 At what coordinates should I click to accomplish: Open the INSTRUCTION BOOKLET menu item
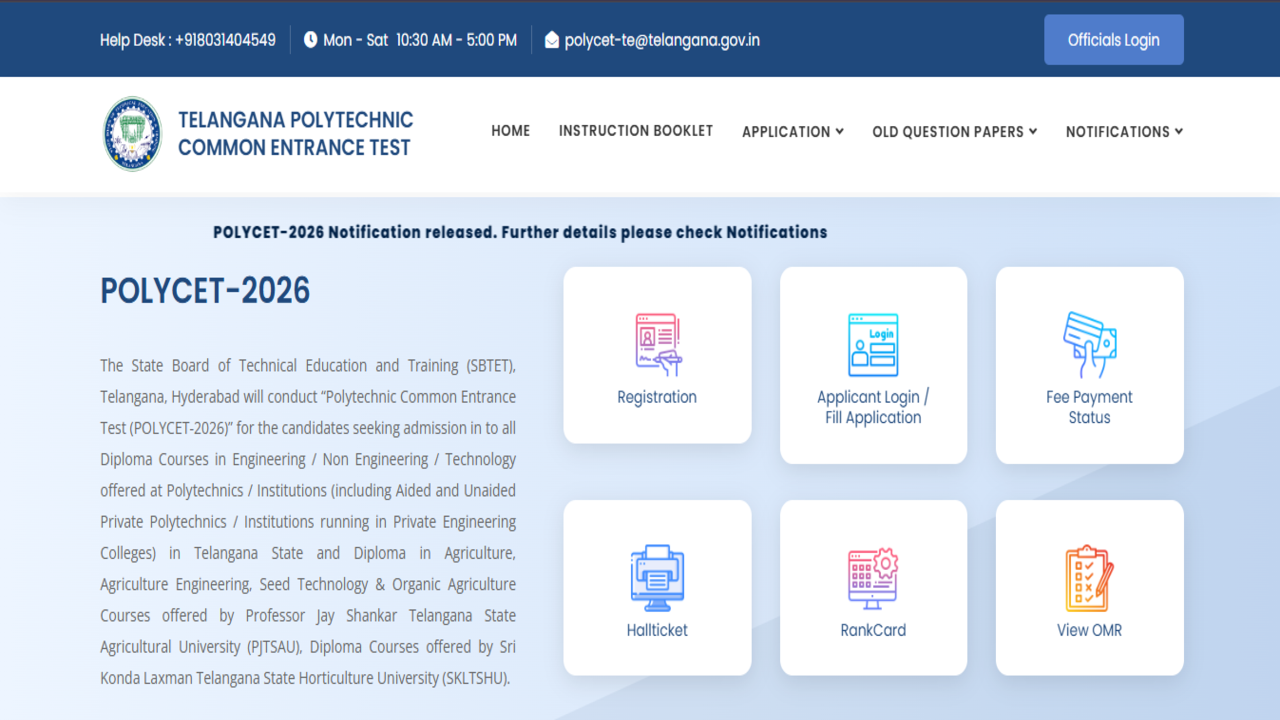point(635,131)
